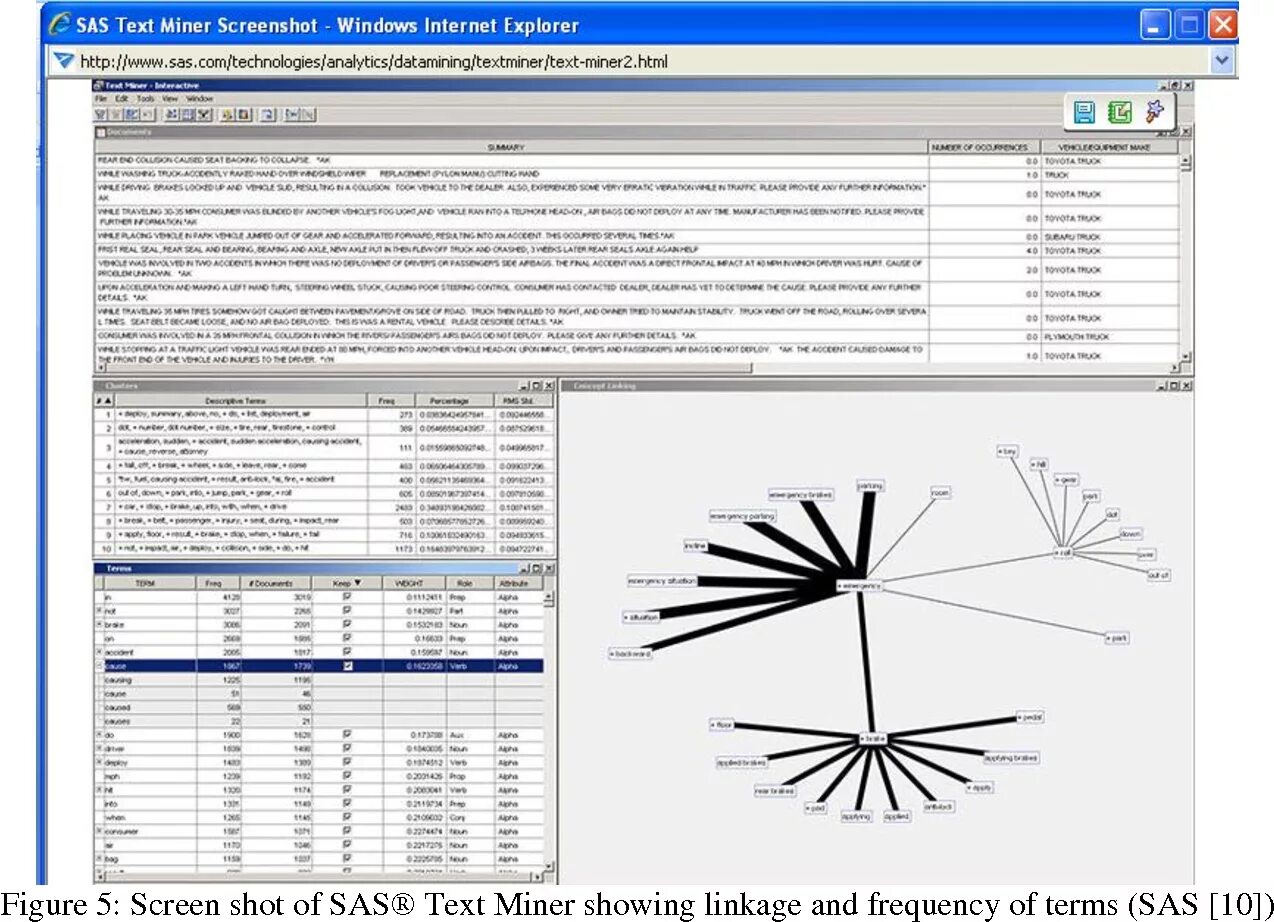
Task: Toggle Keep checkbox for term 'in'
Action: click(347, 596)
